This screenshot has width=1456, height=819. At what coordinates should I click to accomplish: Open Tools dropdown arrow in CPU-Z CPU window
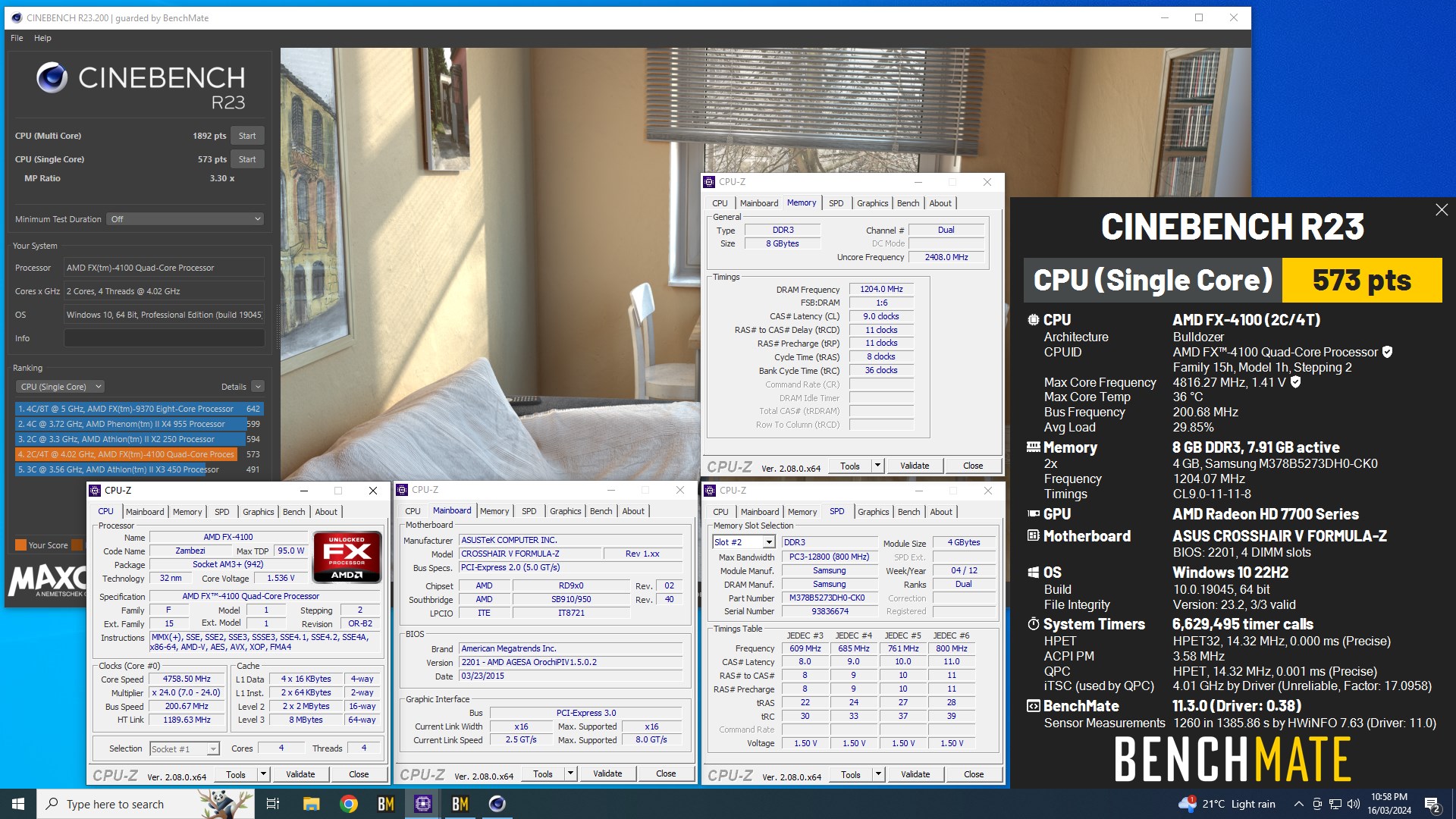(x=263, y=774)
